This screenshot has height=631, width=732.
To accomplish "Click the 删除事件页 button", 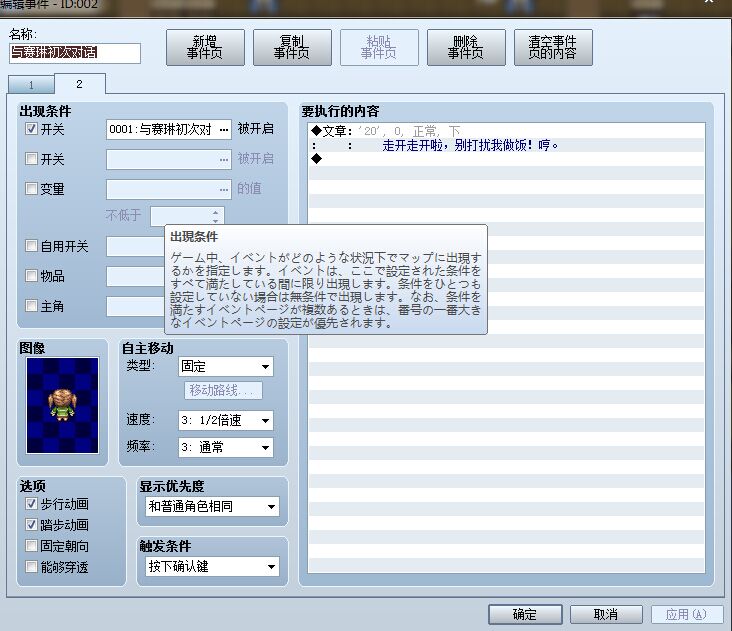I will coord(466,47).
